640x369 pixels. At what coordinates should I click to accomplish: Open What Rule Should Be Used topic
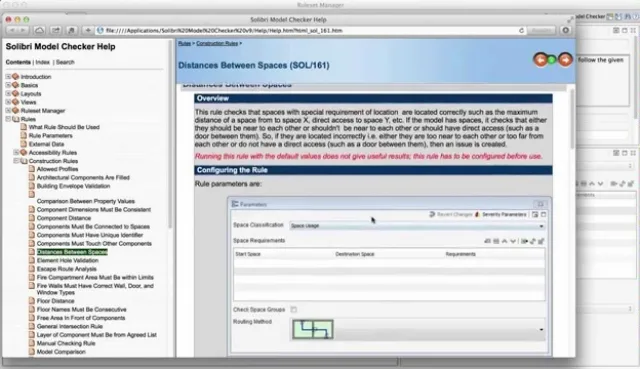coord(64,127)
